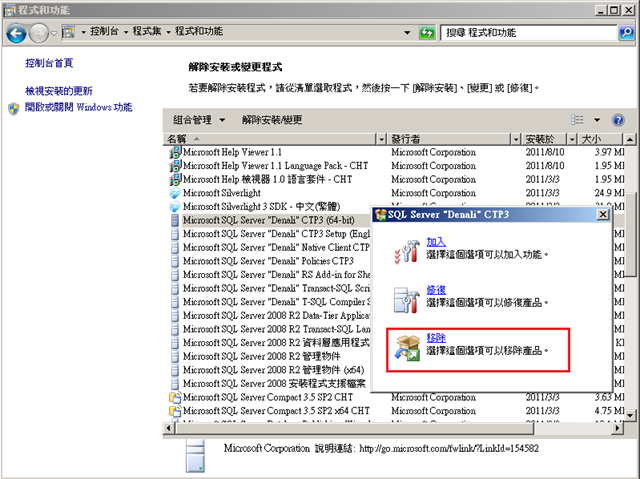
Task: Click the Back navigation arrow button
Action: point(16,33)
